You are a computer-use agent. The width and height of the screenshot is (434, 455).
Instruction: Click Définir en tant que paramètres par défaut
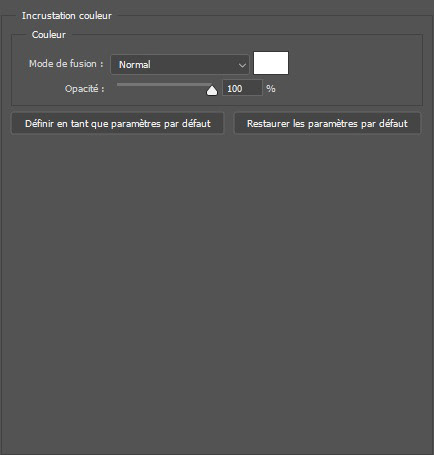point(118,124)
